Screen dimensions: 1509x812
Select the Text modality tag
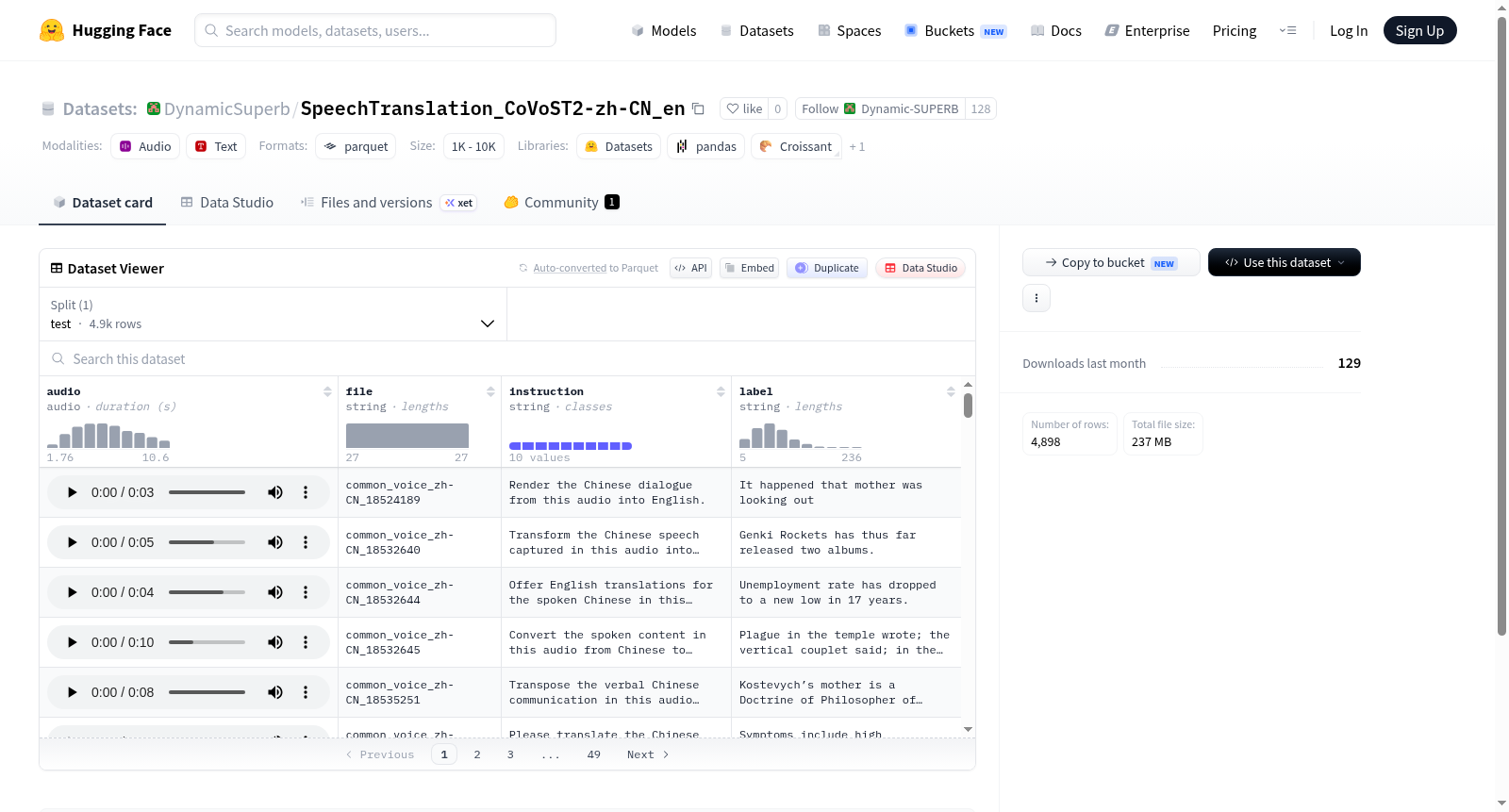tap(216, 146)
